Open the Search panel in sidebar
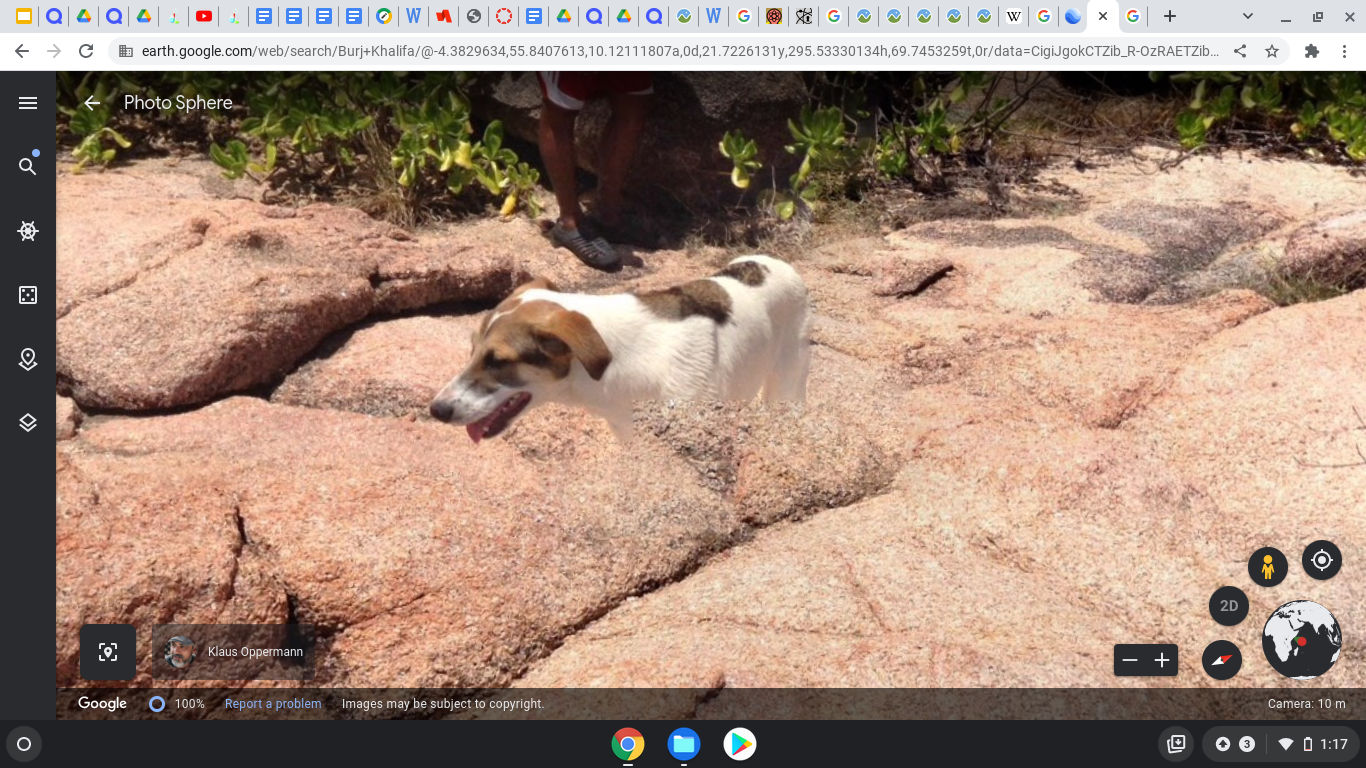 pos(28,166)
